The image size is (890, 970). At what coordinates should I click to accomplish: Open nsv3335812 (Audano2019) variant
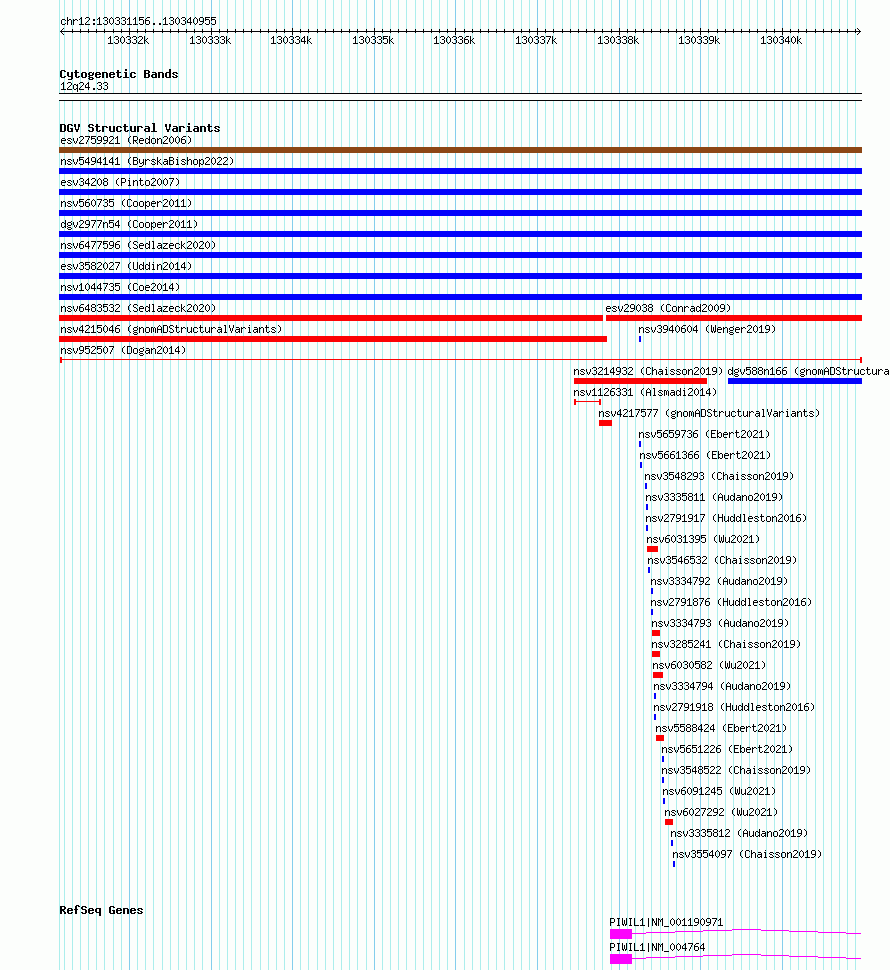pyautogui.click(x=739, y=835)
